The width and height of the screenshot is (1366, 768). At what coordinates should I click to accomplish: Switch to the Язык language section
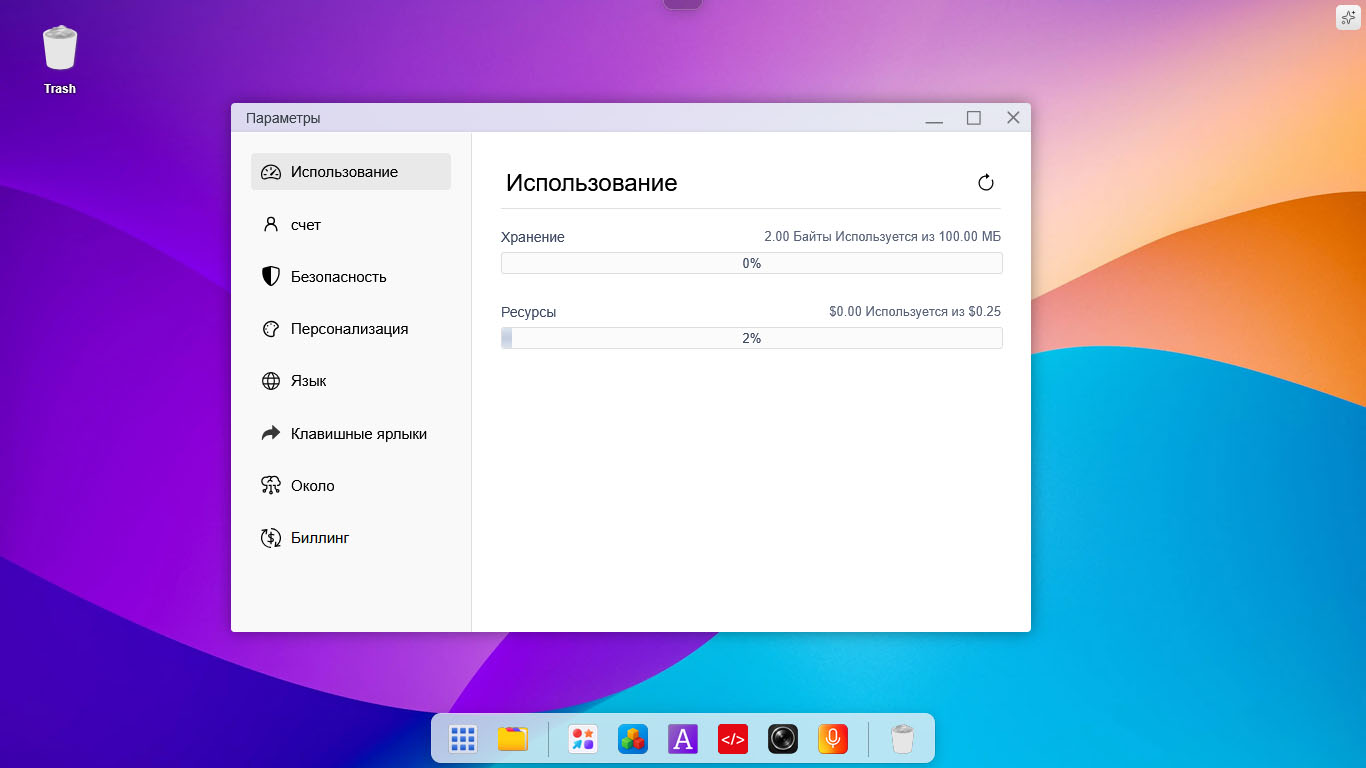coord(351,381)
